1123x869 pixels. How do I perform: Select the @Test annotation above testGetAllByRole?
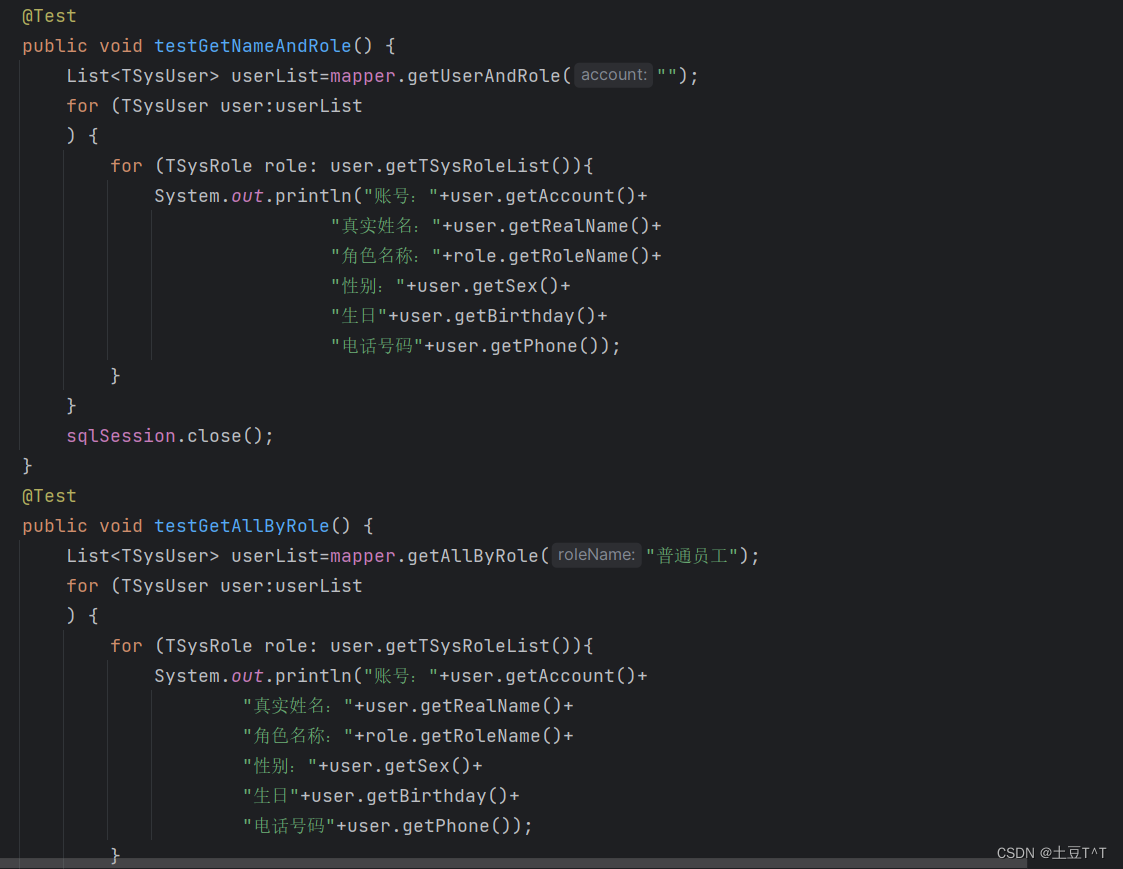(x=49, y=495)
